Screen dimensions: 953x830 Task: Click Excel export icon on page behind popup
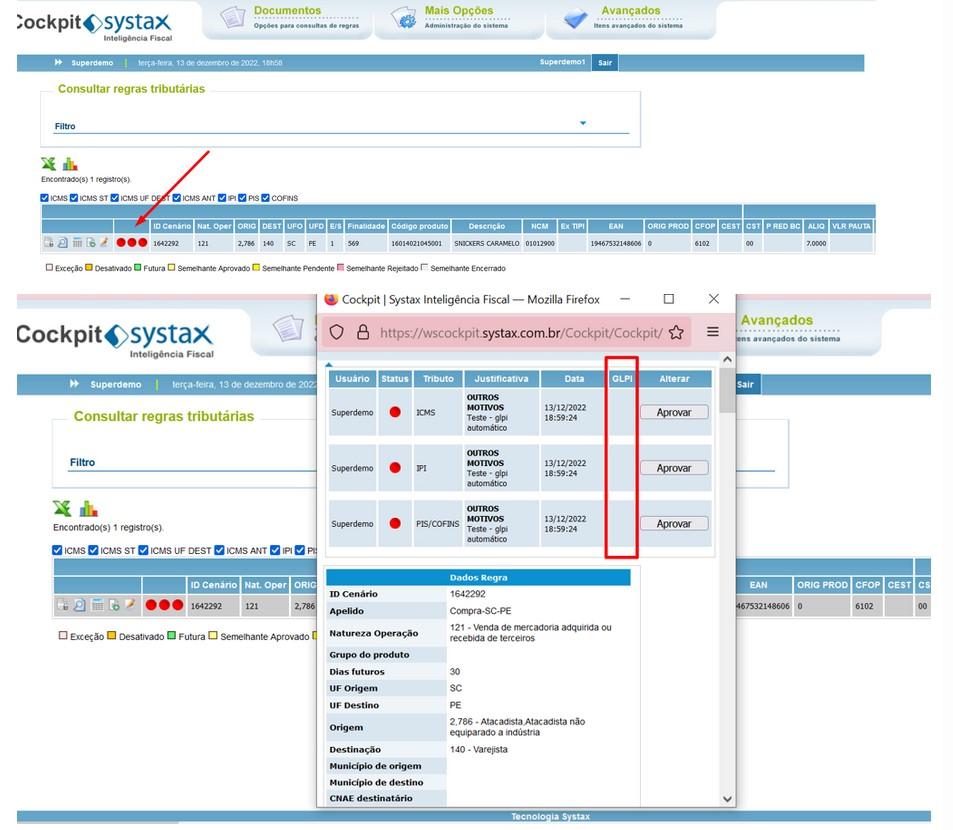(62, 508)
